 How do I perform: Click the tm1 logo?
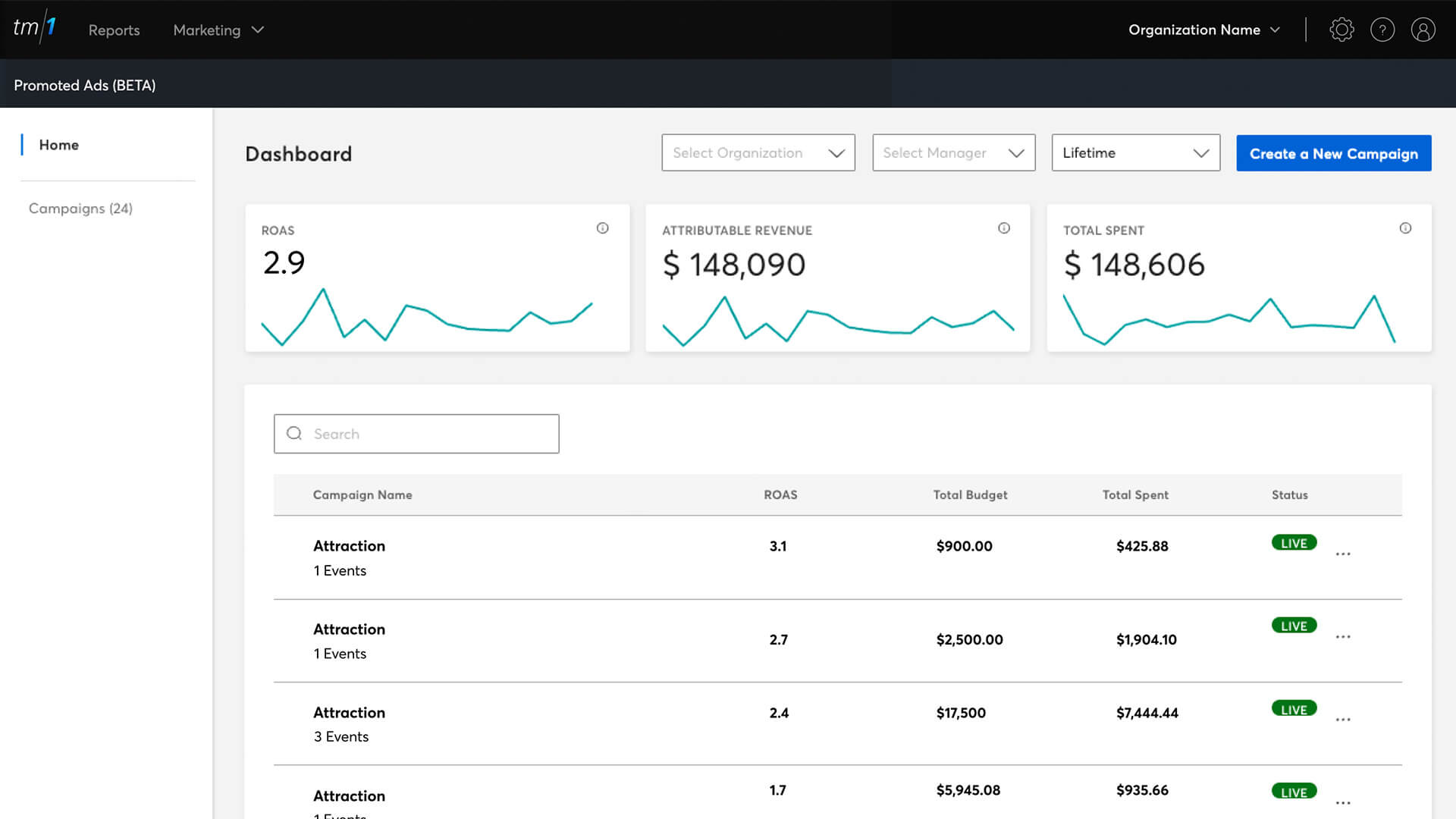[x=34, y=30]
